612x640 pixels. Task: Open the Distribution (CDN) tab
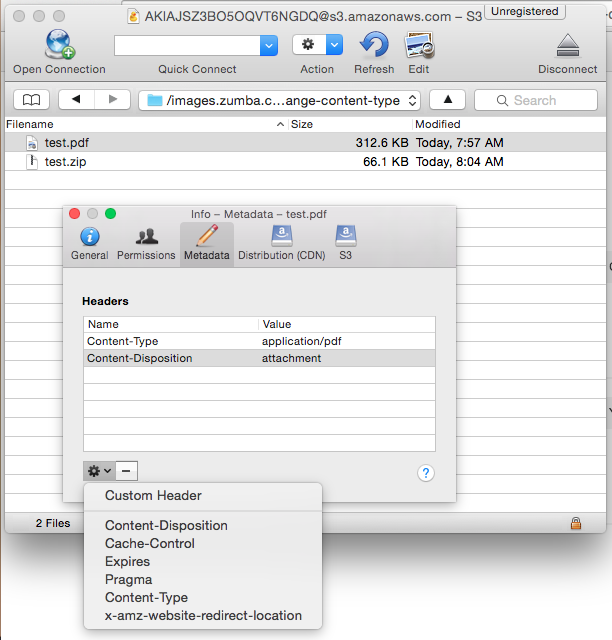point(282,244)
